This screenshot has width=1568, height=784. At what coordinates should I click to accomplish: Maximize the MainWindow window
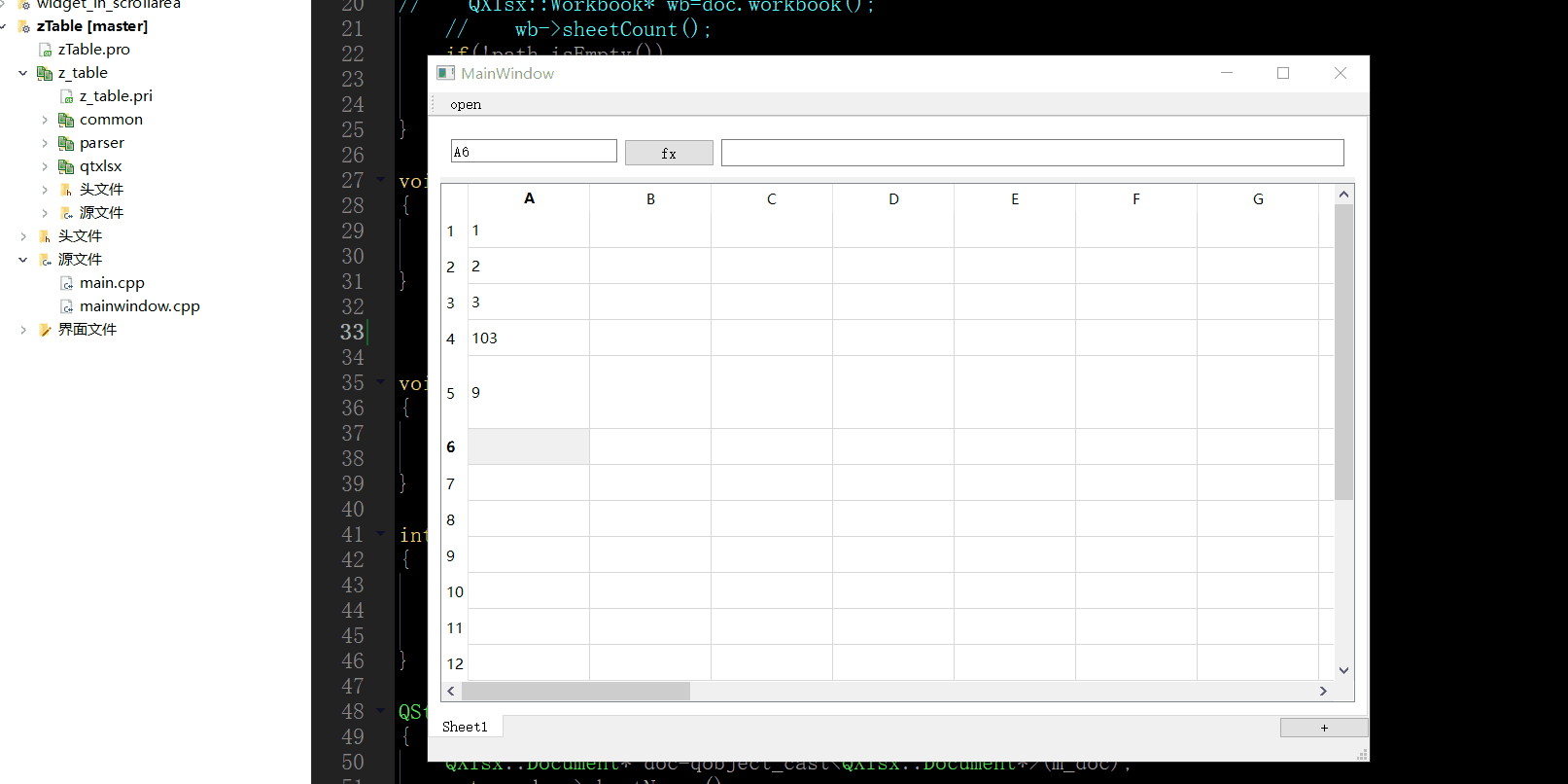click(1283, 73)
